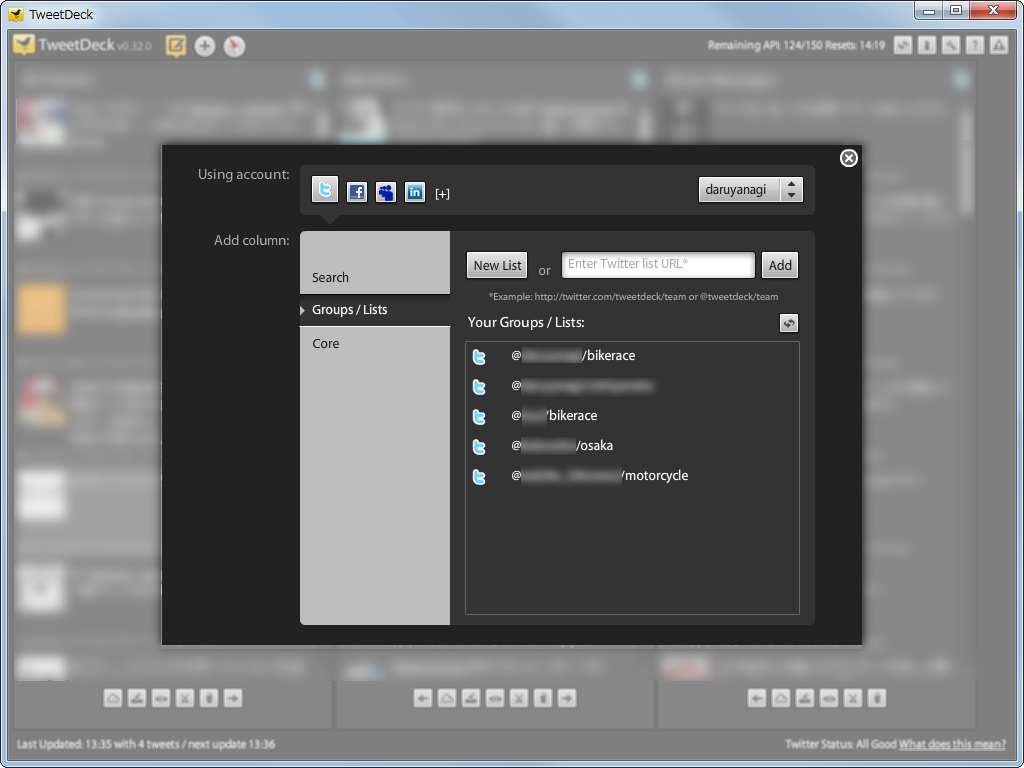Click X icon under the middle column
The image size is (1024, 768).
519,699
